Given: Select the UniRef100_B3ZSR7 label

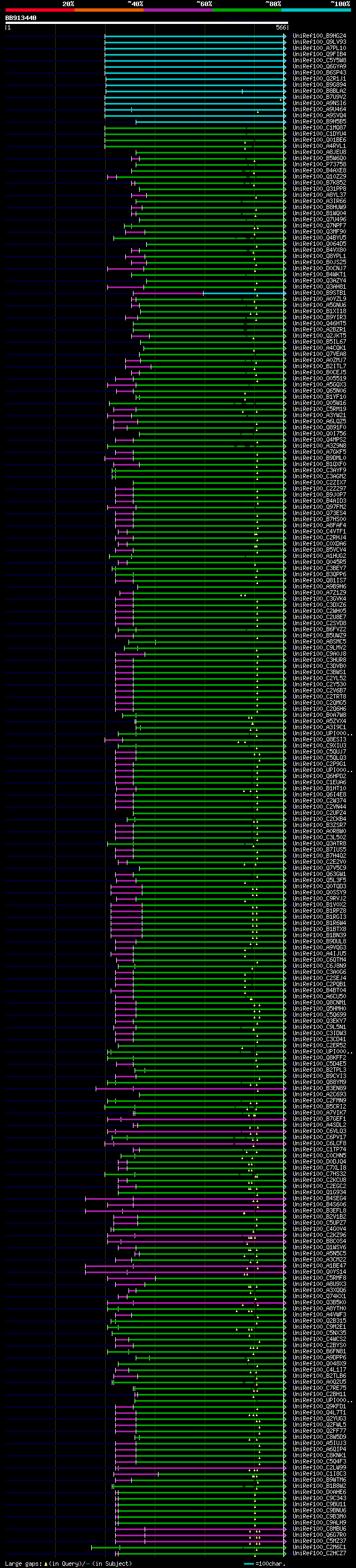Looking at the screenshot, I should pyautogui.click(x=319, y=825).
